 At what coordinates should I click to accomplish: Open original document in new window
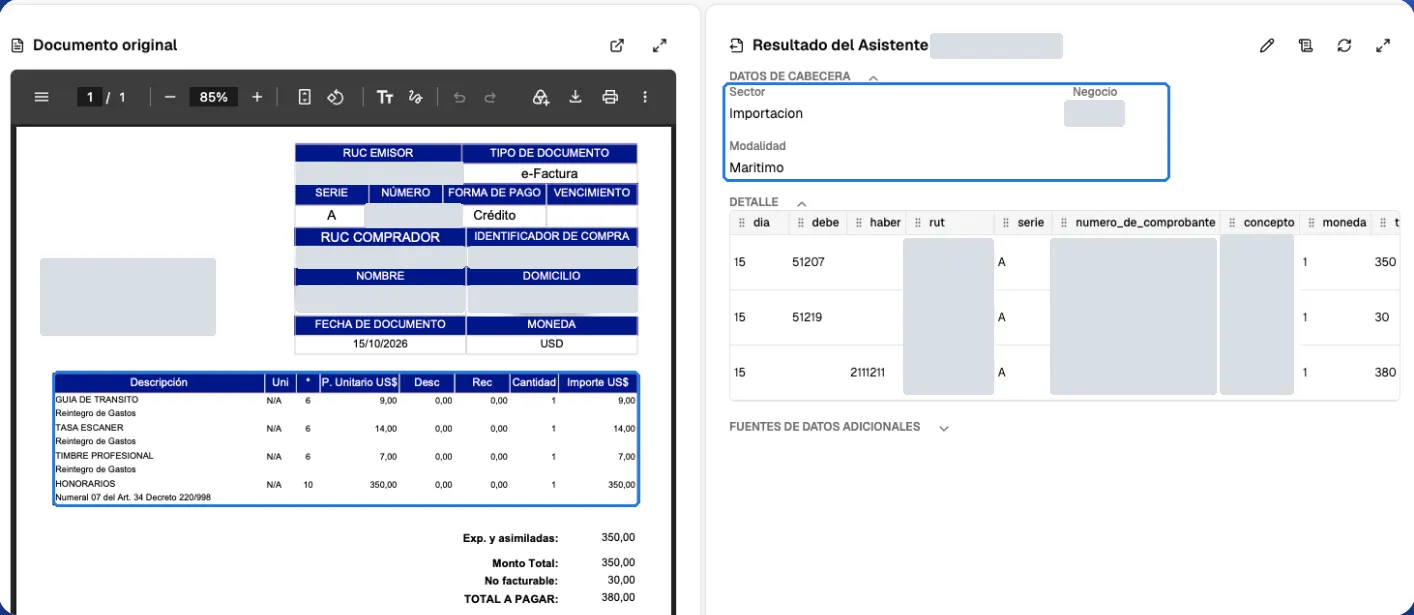point(617,45)
